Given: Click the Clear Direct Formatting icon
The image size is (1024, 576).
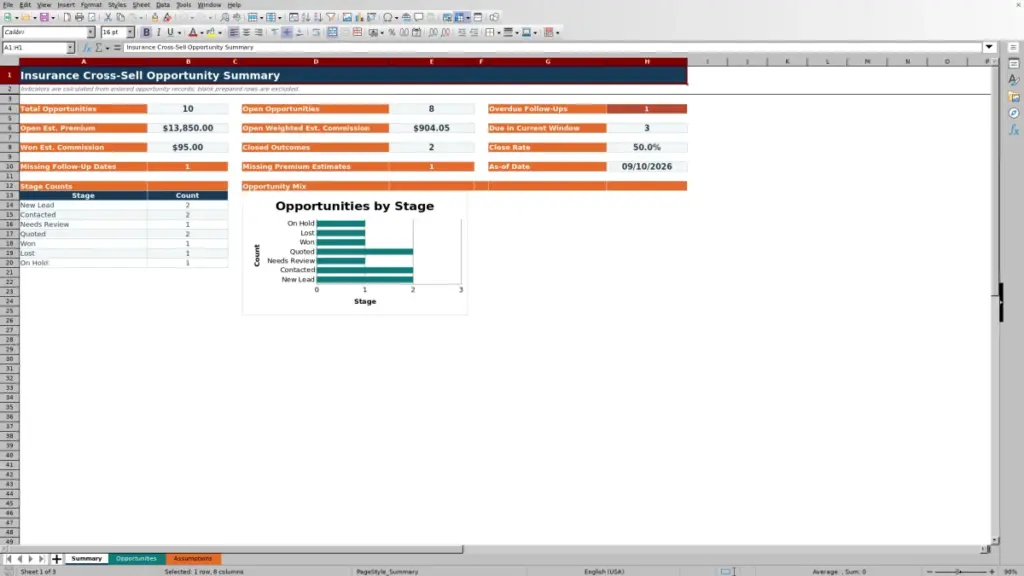Looking at the screenshot, I should pos(167,17).
